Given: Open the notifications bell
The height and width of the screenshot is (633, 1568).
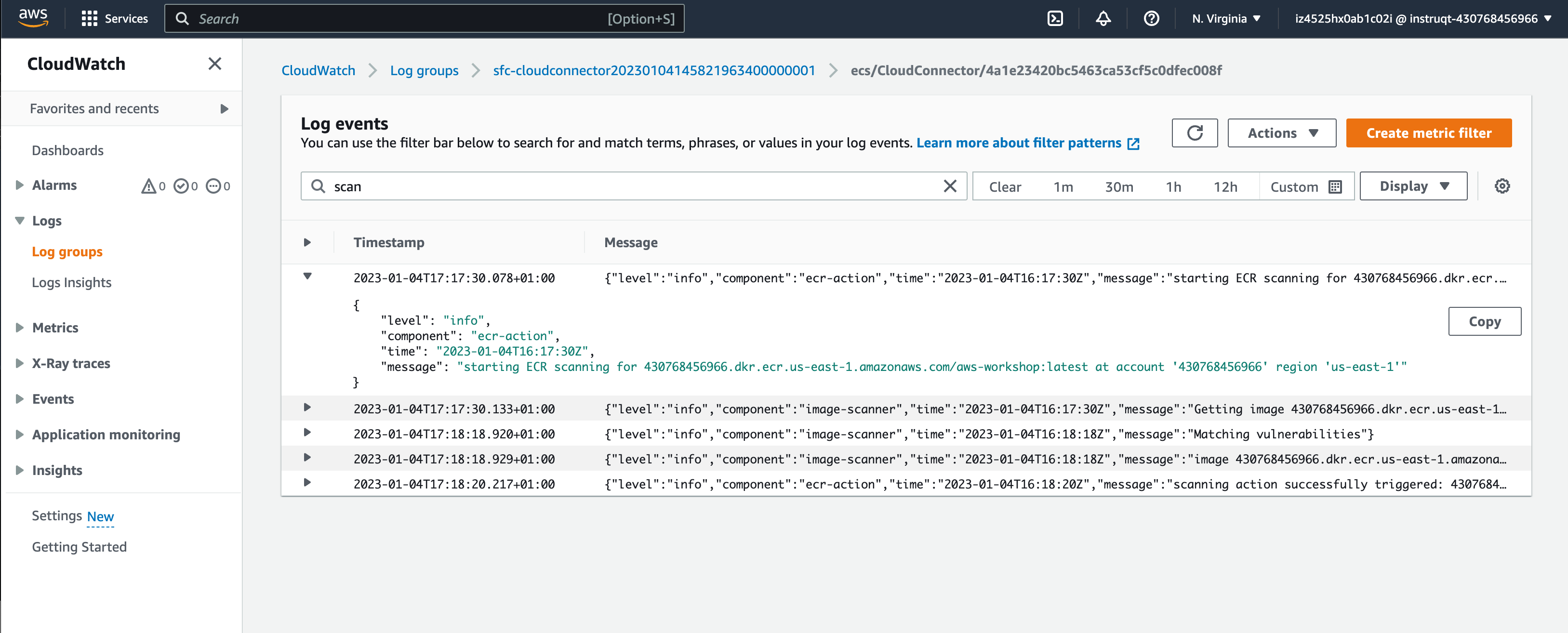Looking at the screenshot, I should [1103, 18].
